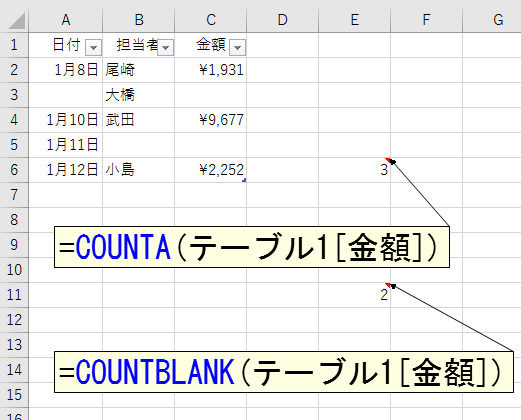Open the 担当者 column filter dropdown
521x420 pixels.
click(x=165, y=47)
